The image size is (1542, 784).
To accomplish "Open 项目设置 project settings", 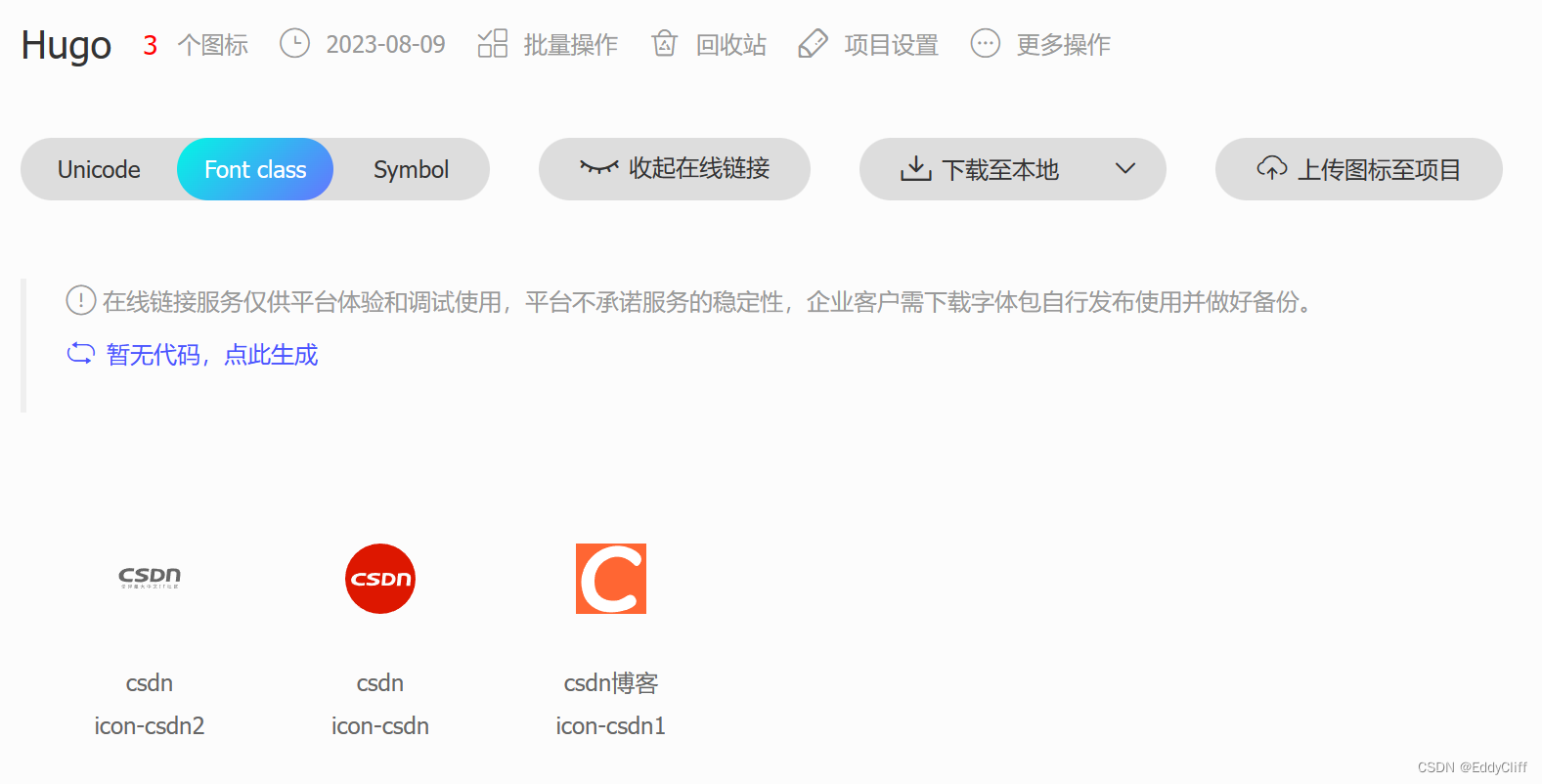I will coord(891,45).
